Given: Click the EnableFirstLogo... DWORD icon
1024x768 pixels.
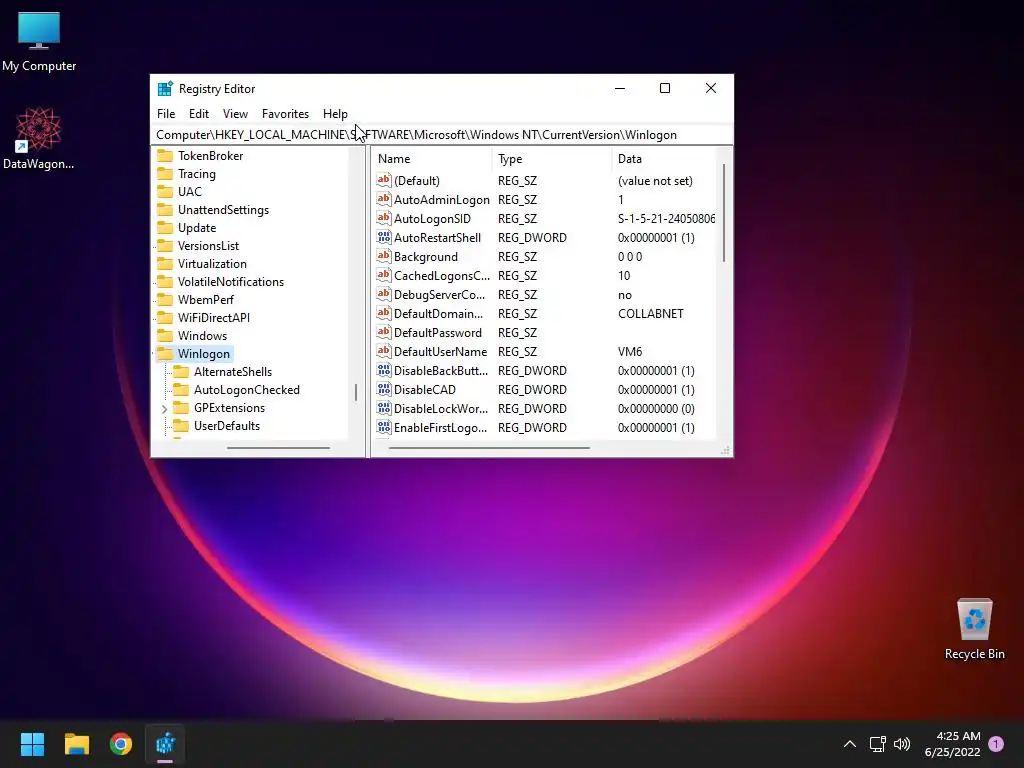Looking at the screenshot, I should [384, 426].
